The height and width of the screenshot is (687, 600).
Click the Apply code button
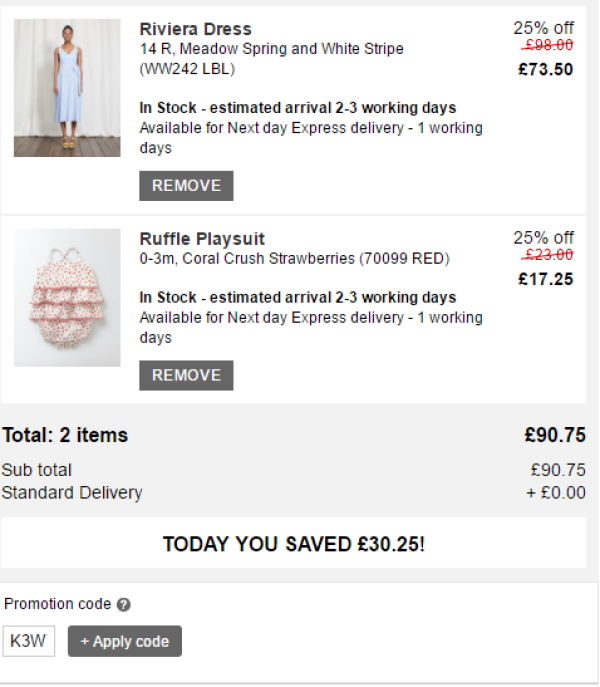click(x=125, y=641)
